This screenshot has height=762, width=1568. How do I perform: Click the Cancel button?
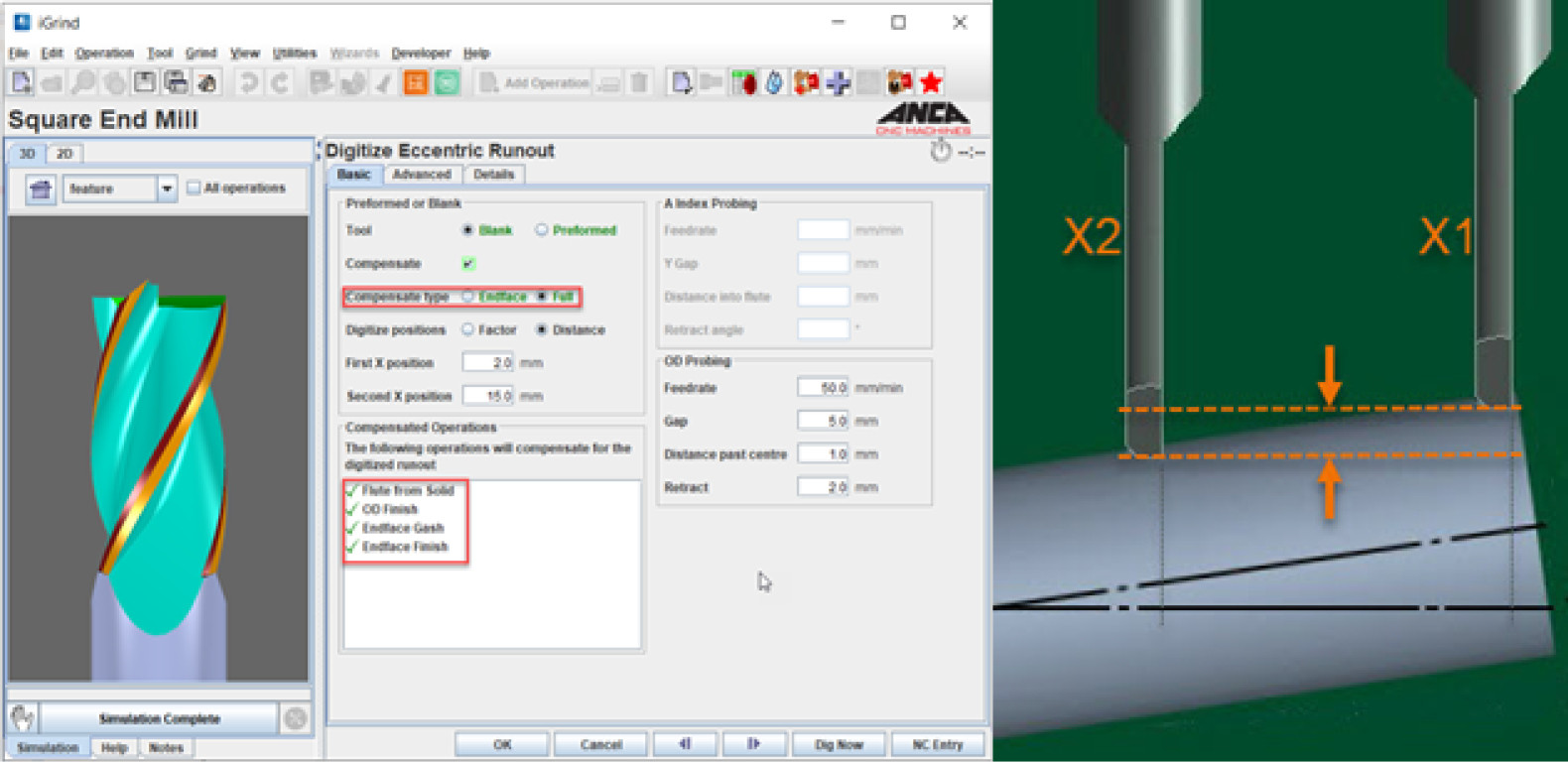point(600,744)
